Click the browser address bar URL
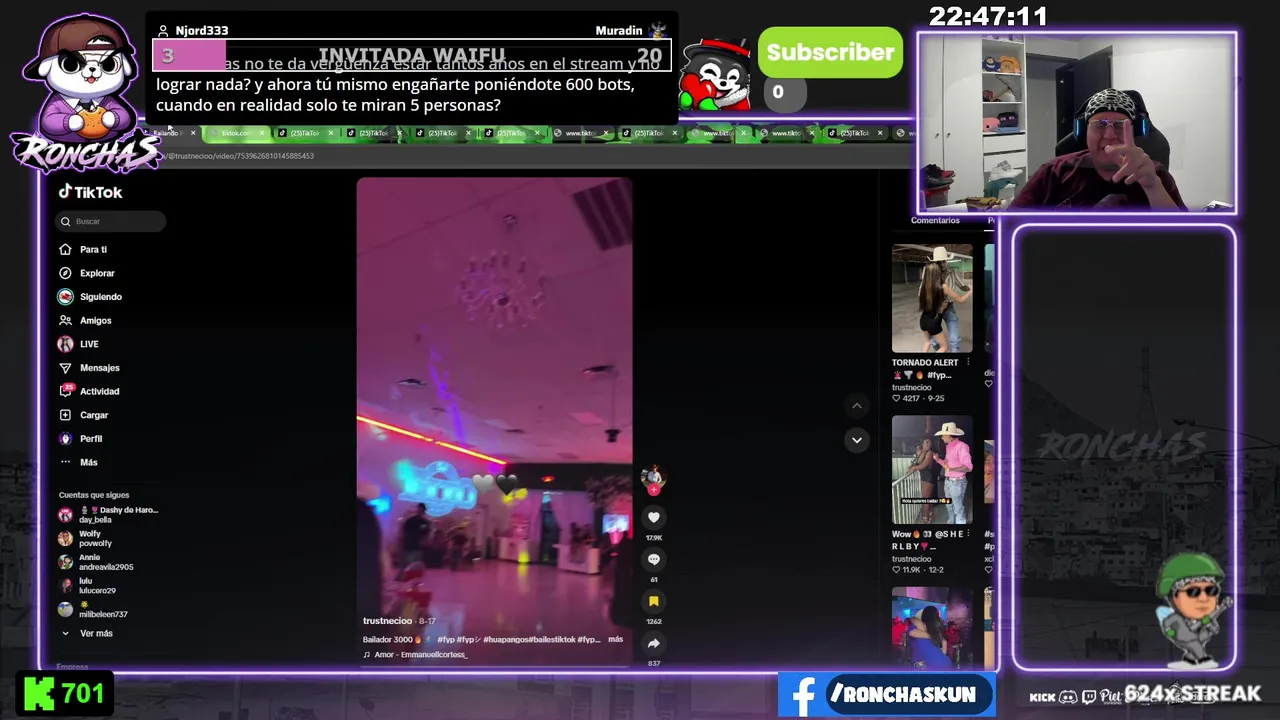The width and height of the screenshot is (1280, 720). [x=240, y=156]
